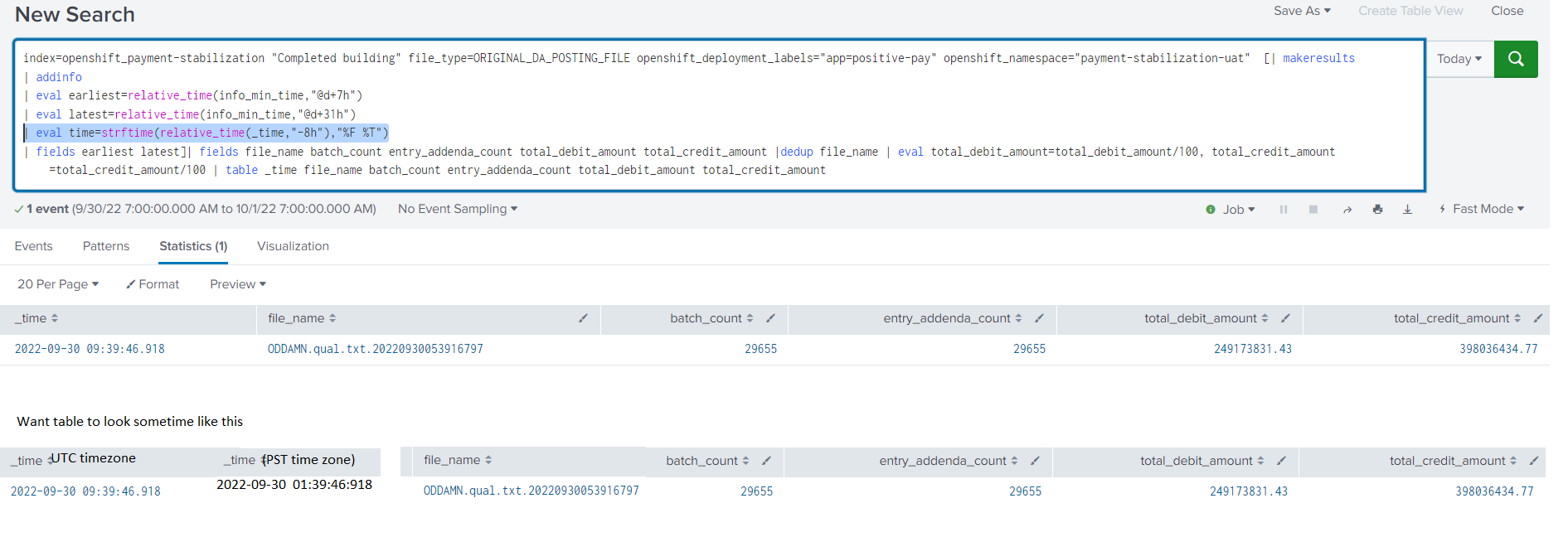
Task: Select the Statistics (1) tab
Action: [193, 246]
